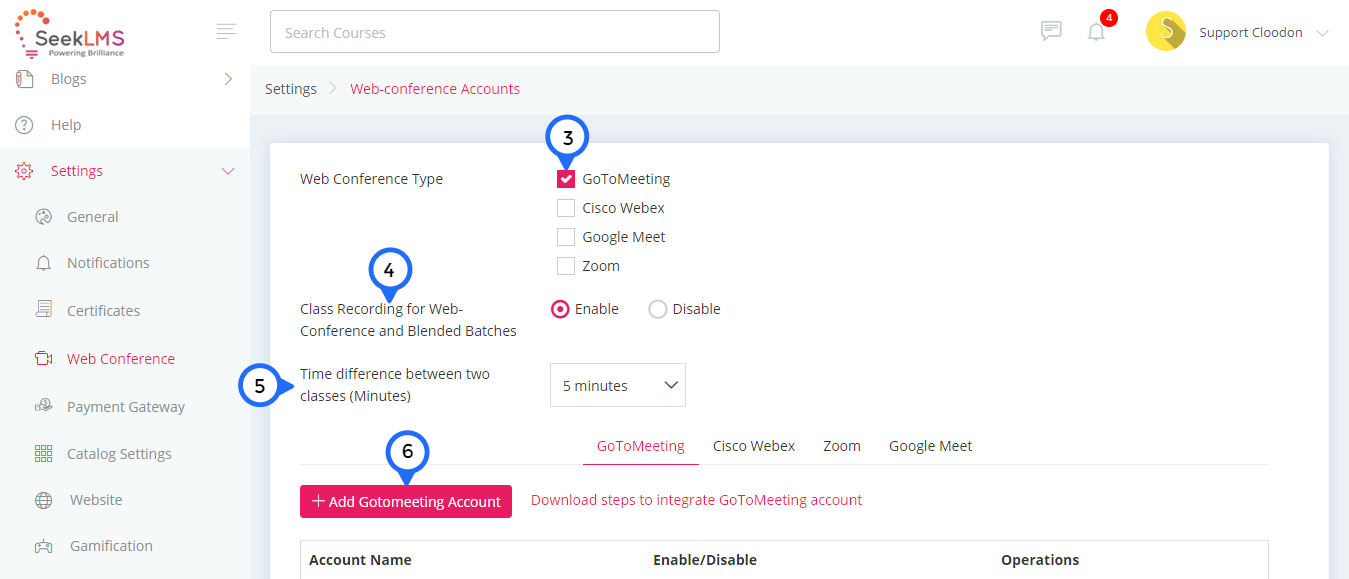The width and height of the screenshot is (1349, 579).
Task: Click the Payment Gateway icon
Action: [x=43, y=406]
